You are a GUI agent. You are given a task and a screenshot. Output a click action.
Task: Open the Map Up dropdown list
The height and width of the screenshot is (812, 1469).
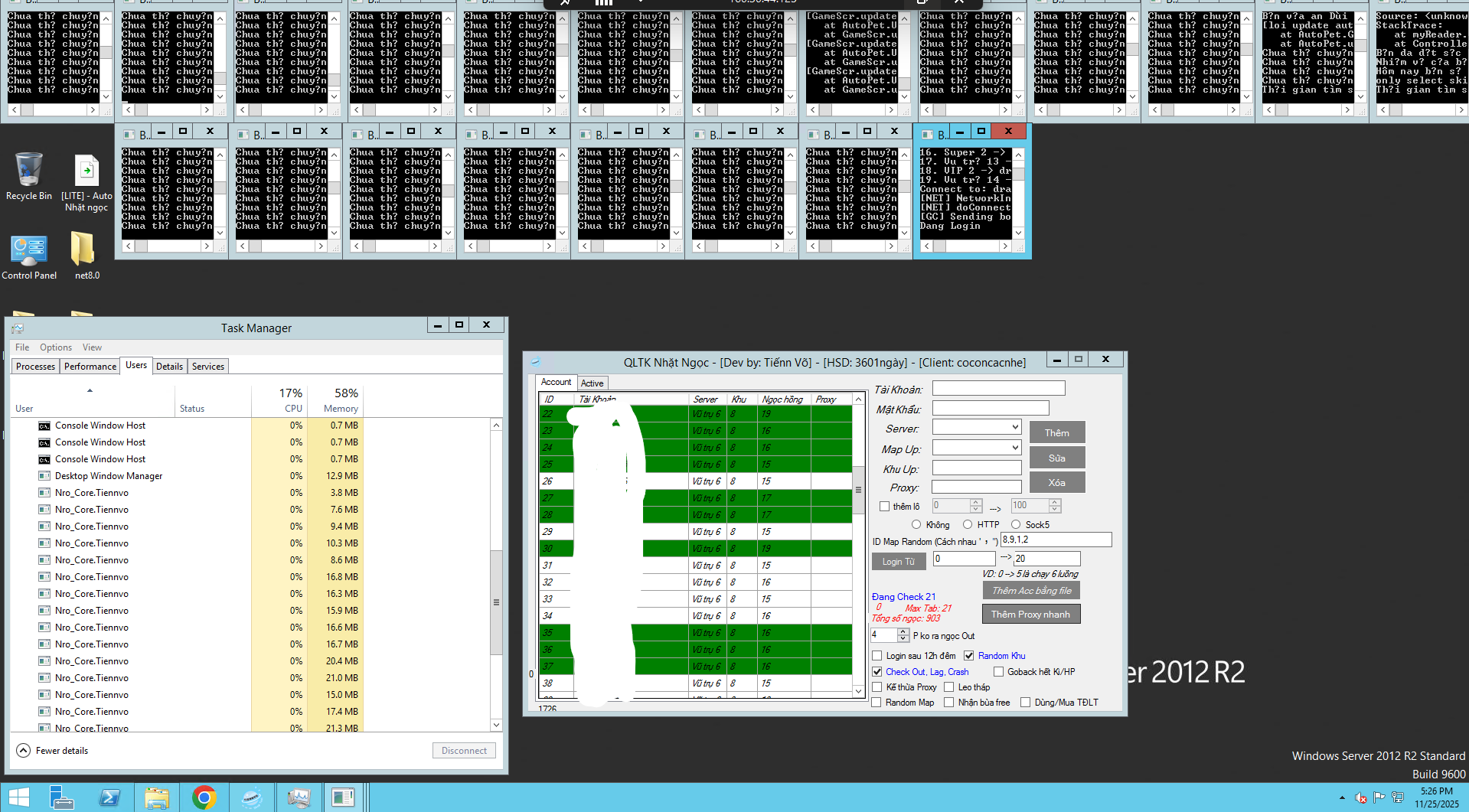pyautogui.click(x=1015, y=448)
